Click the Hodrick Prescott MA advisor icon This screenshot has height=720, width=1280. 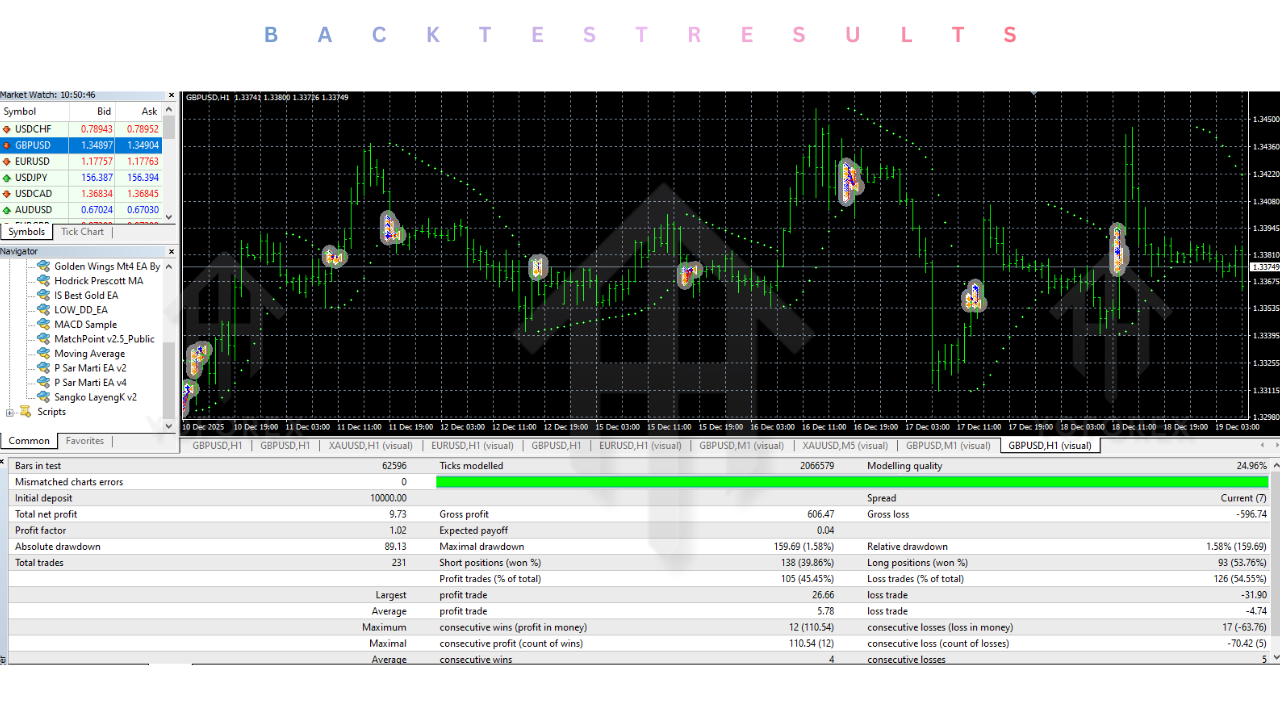click(43, 281)
